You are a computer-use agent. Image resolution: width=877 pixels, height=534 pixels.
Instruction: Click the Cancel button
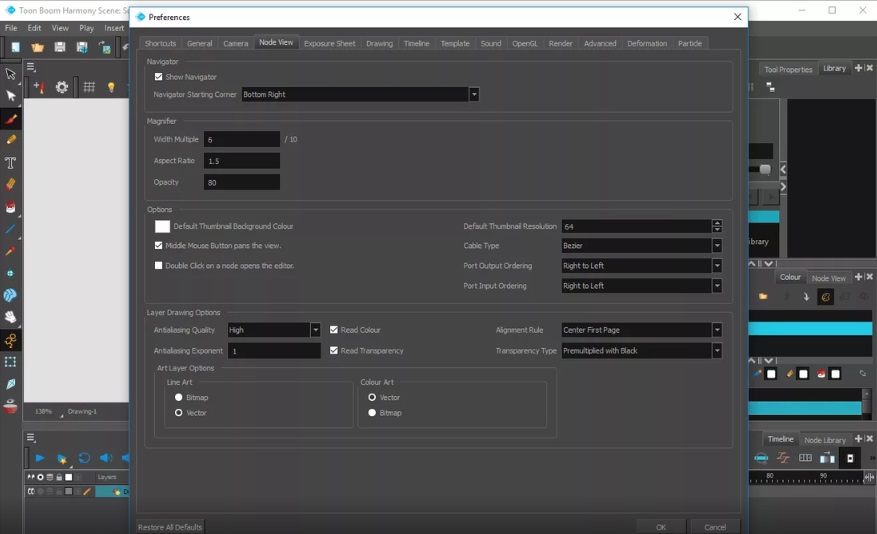[715, 527]
